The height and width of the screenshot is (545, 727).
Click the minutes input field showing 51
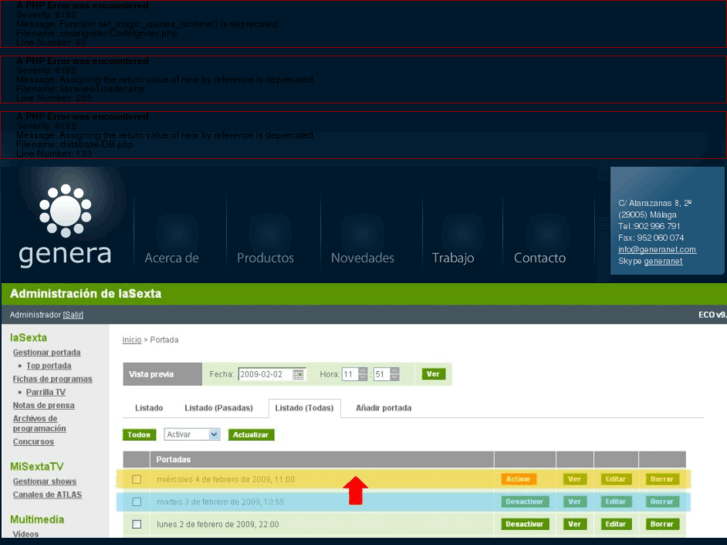pyautogui.click(x=382, y=374)
